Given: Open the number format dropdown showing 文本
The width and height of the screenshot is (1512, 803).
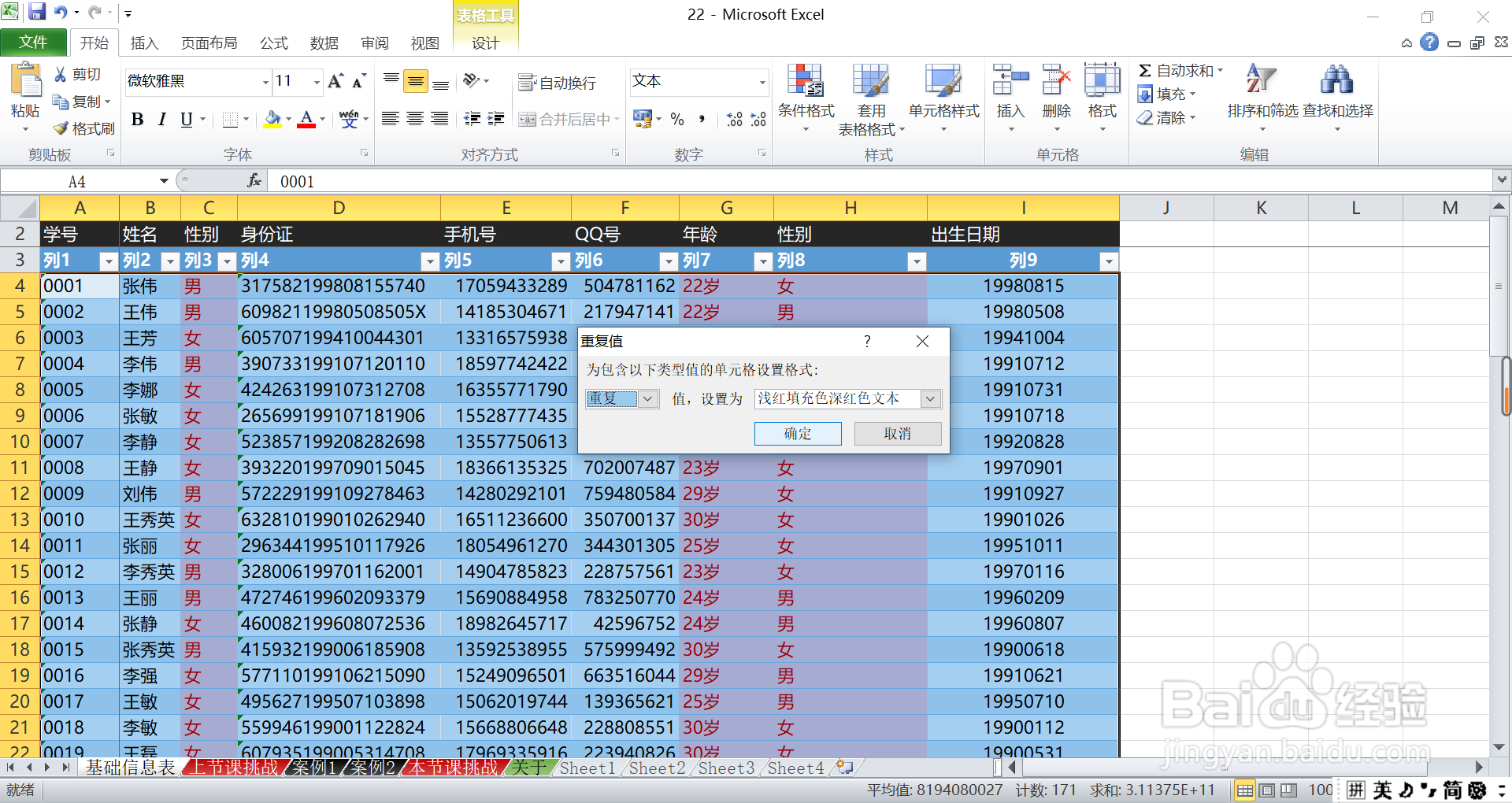Looking at the screenshot, I should [x=762, y=82].
